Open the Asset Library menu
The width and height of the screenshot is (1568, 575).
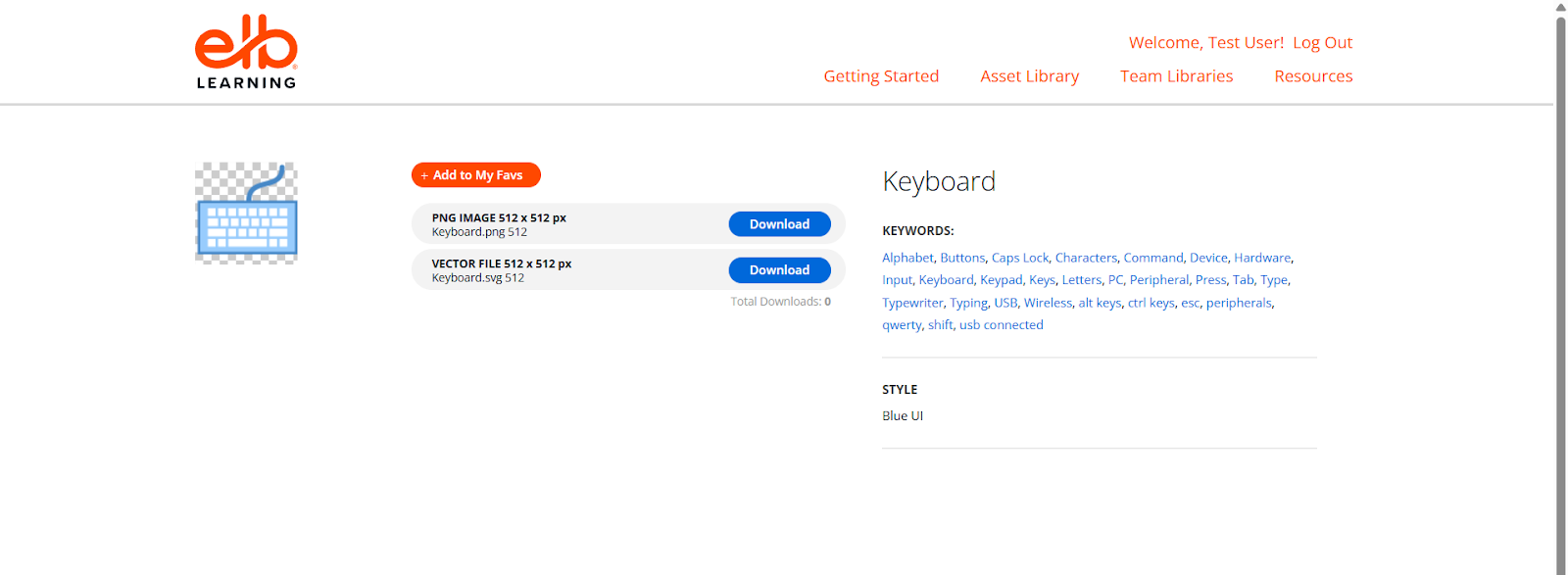[x=1029, y=76]
